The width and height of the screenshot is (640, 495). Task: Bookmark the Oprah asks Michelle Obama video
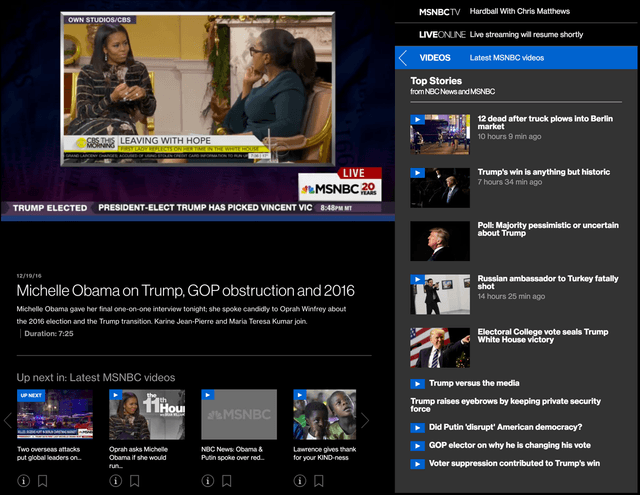click(x=135, y=481)
